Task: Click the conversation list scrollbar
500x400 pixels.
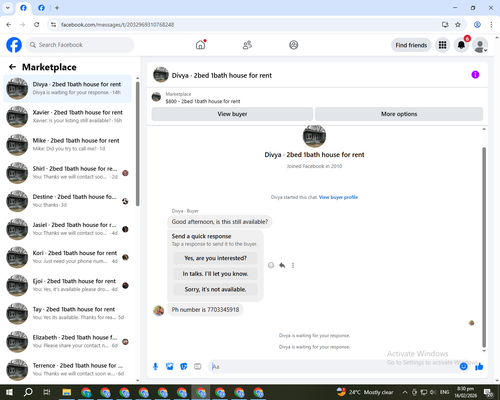Action: pyautogui.click(x=138, y=144)
